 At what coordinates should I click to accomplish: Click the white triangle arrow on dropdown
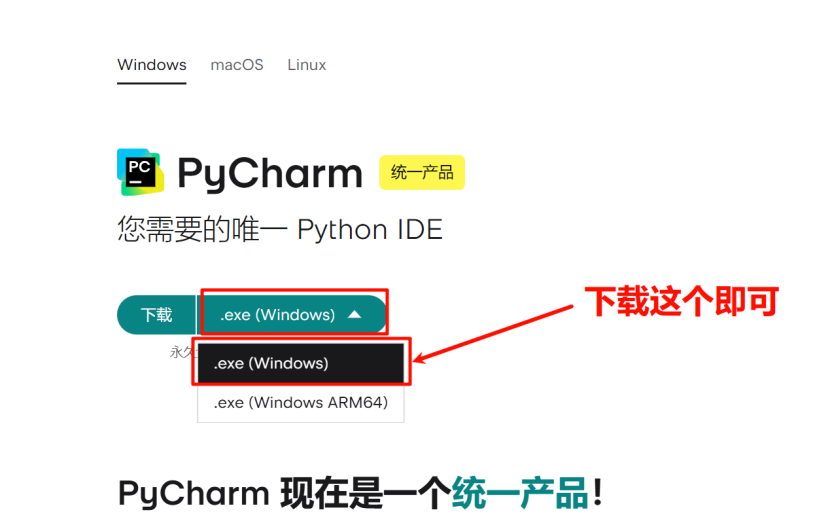click(x=355, y=315)
